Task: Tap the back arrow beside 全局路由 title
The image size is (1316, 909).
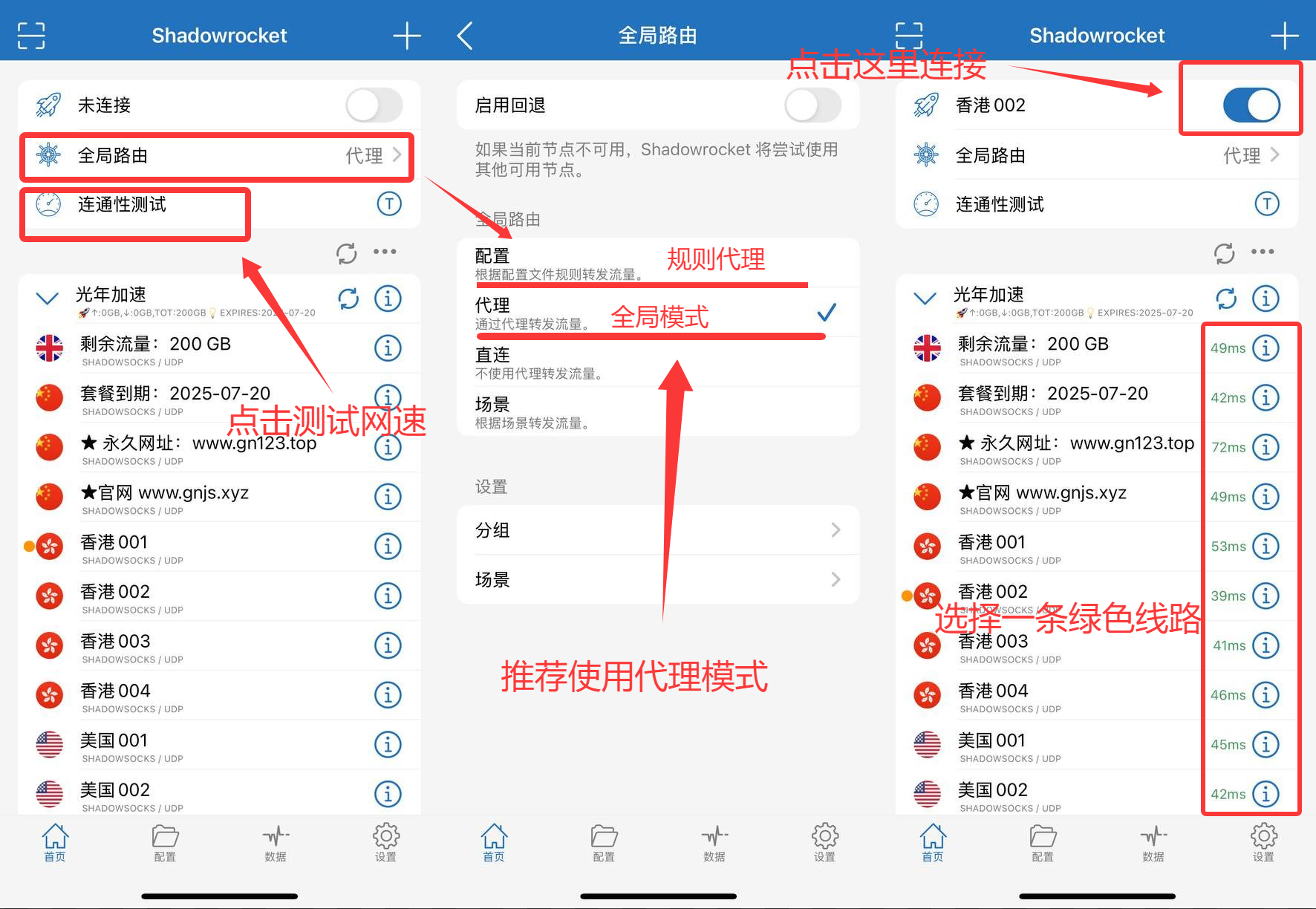Action: [466, 35]
